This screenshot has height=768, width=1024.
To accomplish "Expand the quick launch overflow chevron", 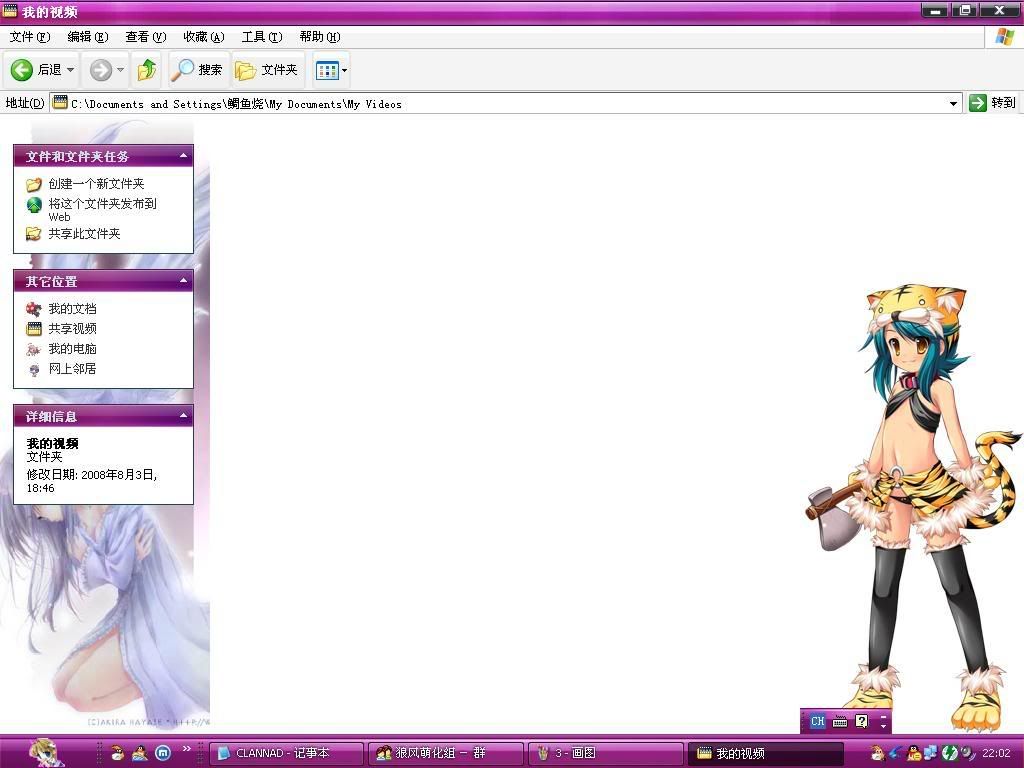I will pyautogui.click(x=186, y=749).
